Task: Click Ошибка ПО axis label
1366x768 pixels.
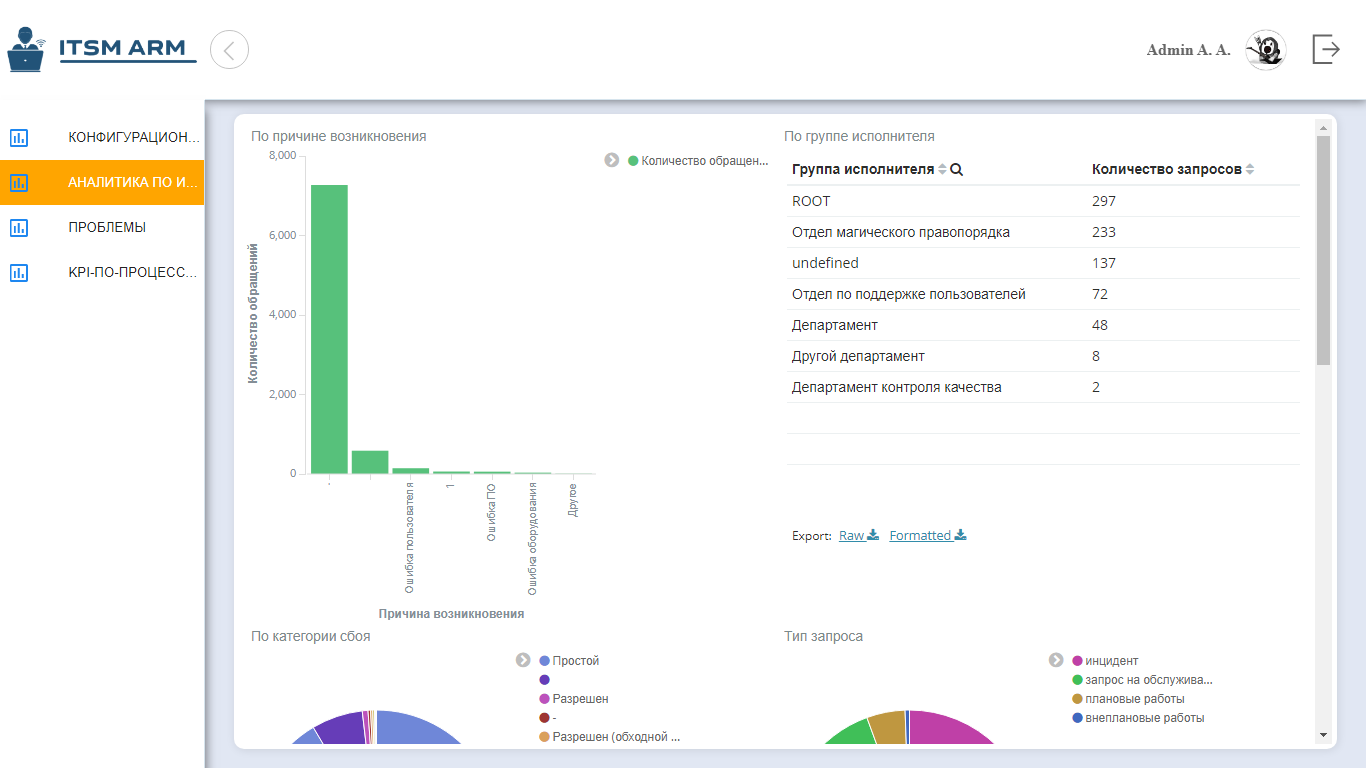Action: [492, 512]
